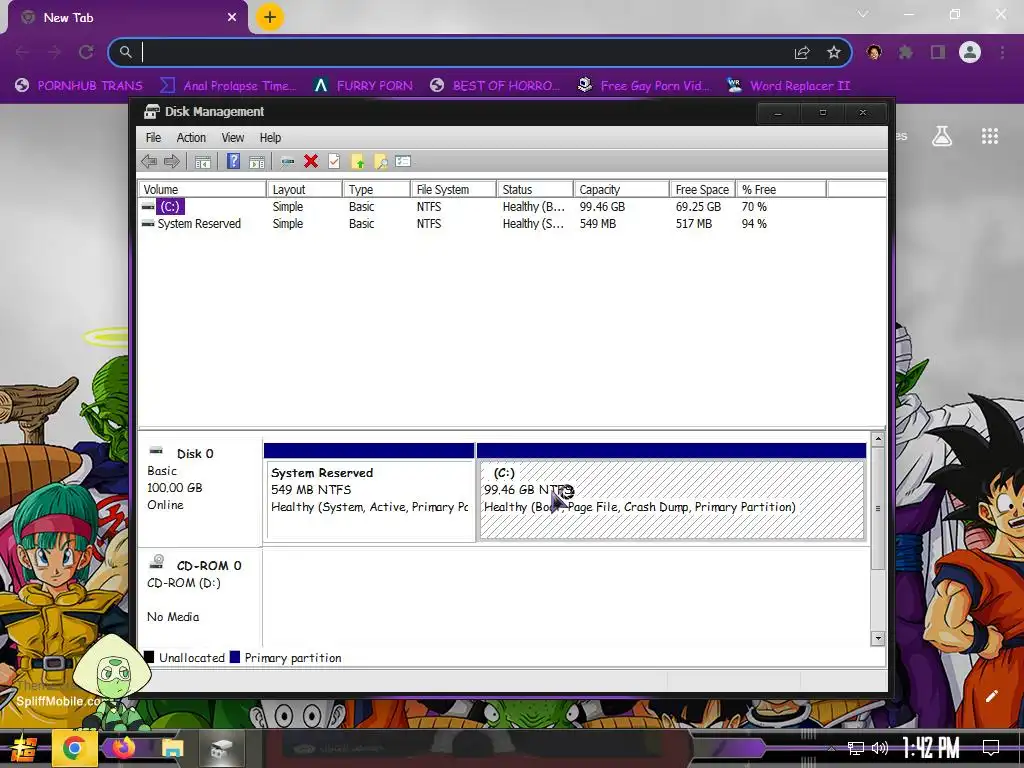Select the CD-ROM 0 label panel
This screenshot has height=768, width=1024.
click(x=200, y=597)
